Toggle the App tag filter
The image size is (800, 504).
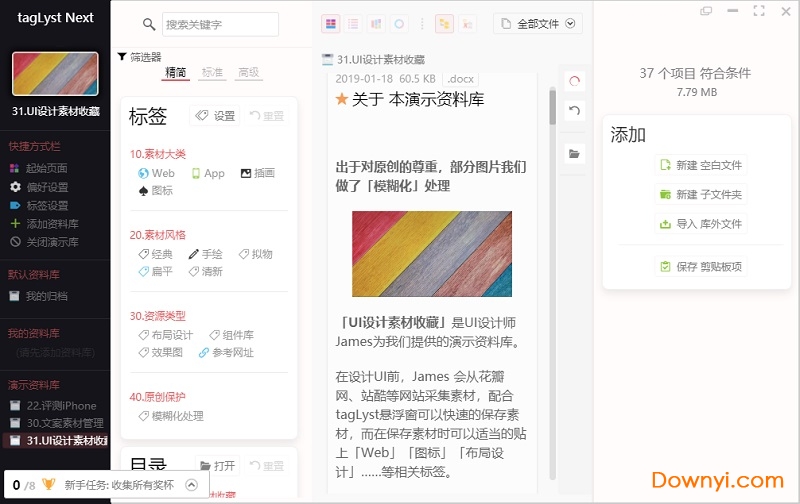[207, 173]
